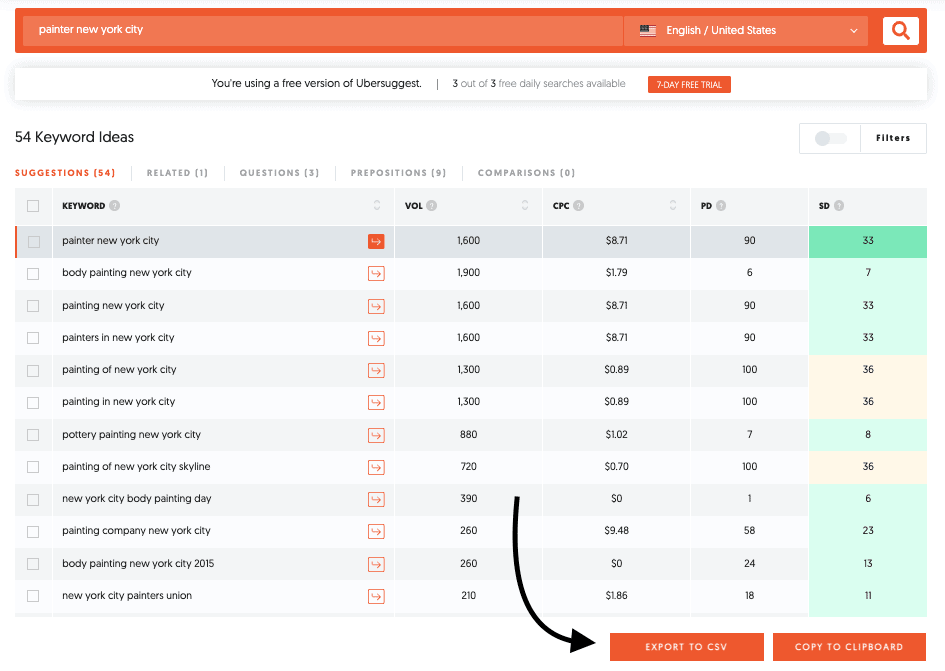The height and width of the screenshot is (671, 945).
Task: Open the Filters button
Action: point(893,138)
